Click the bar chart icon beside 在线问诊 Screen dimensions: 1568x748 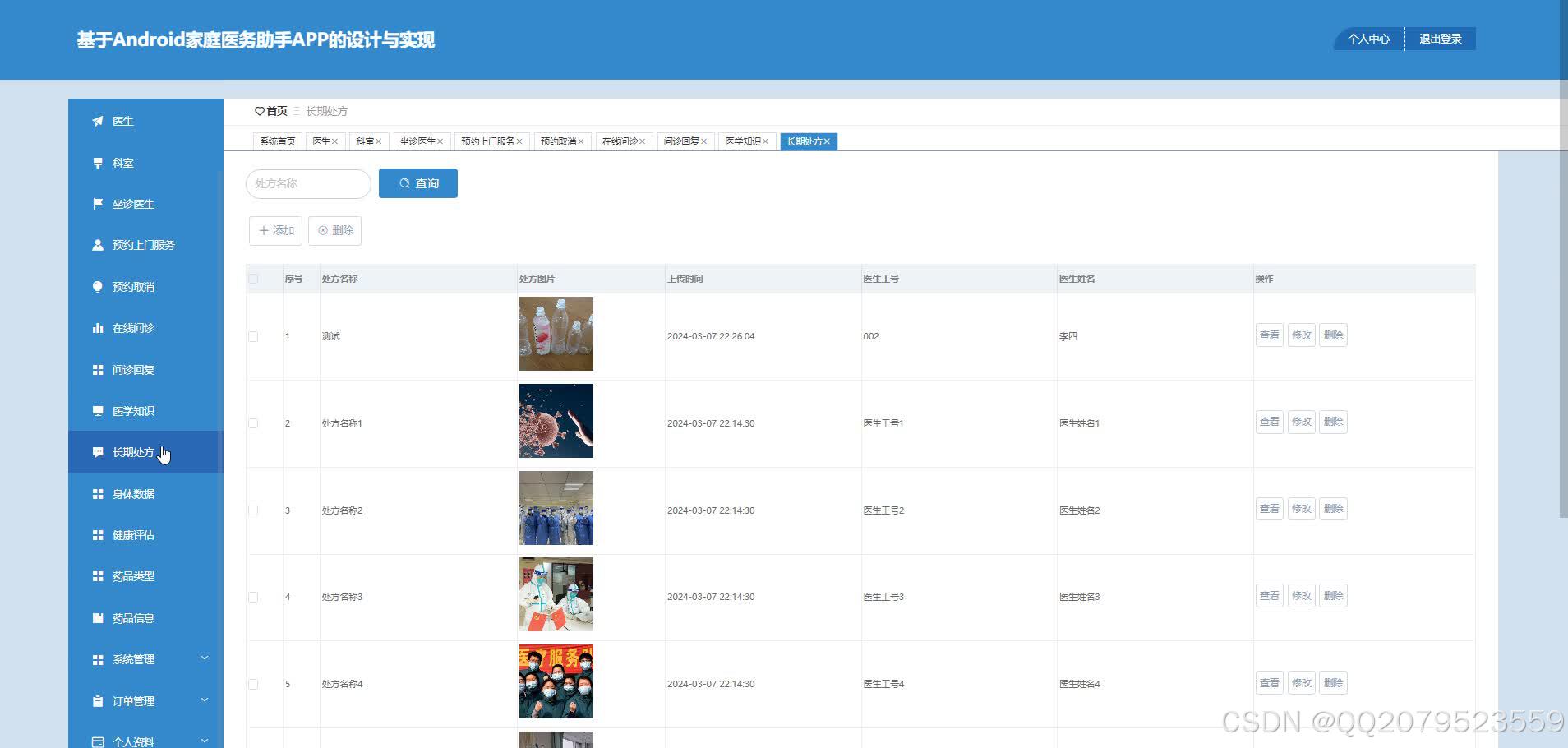[x=98, y=328]
